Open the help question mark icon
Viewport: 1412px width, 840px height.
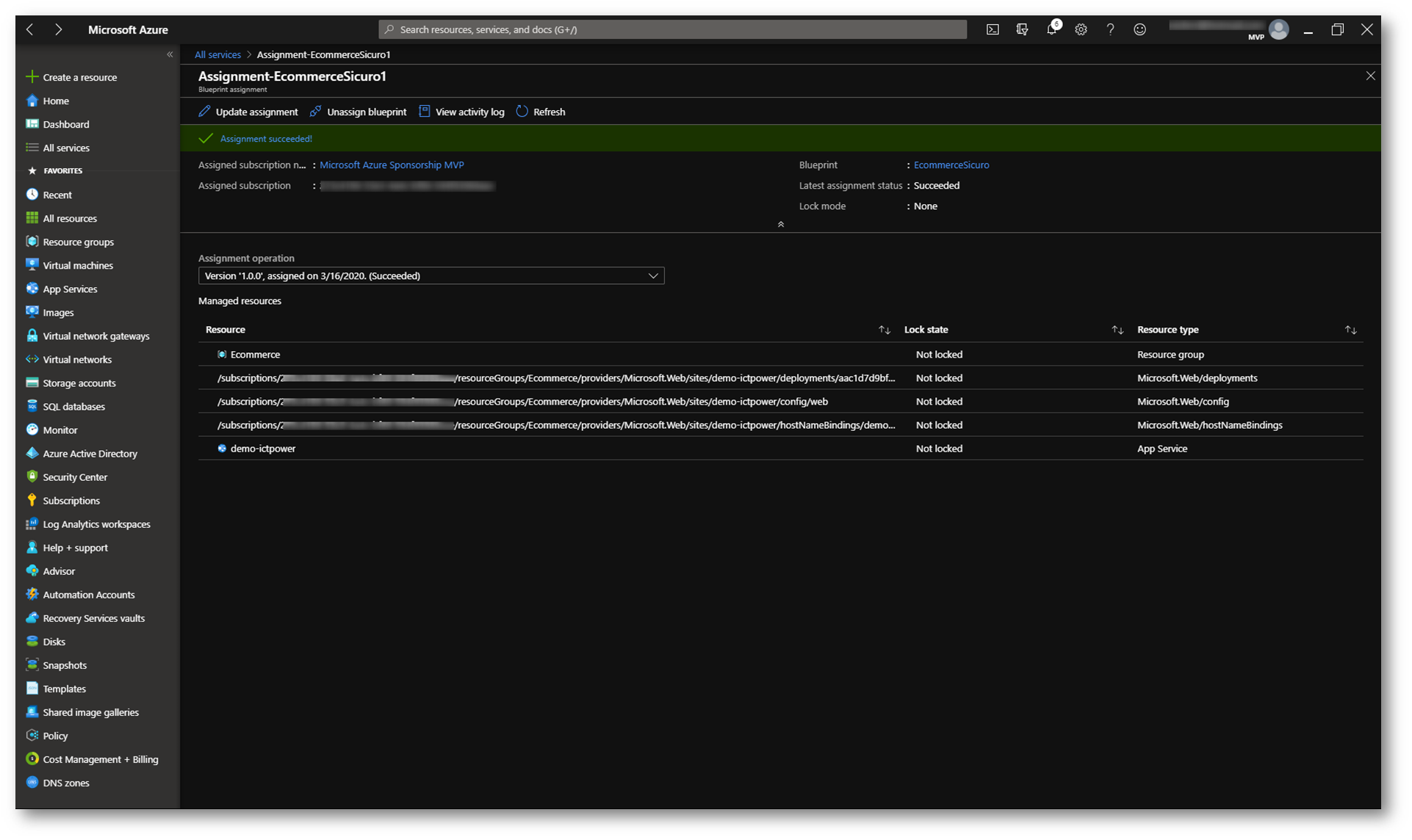(1110, 29)
